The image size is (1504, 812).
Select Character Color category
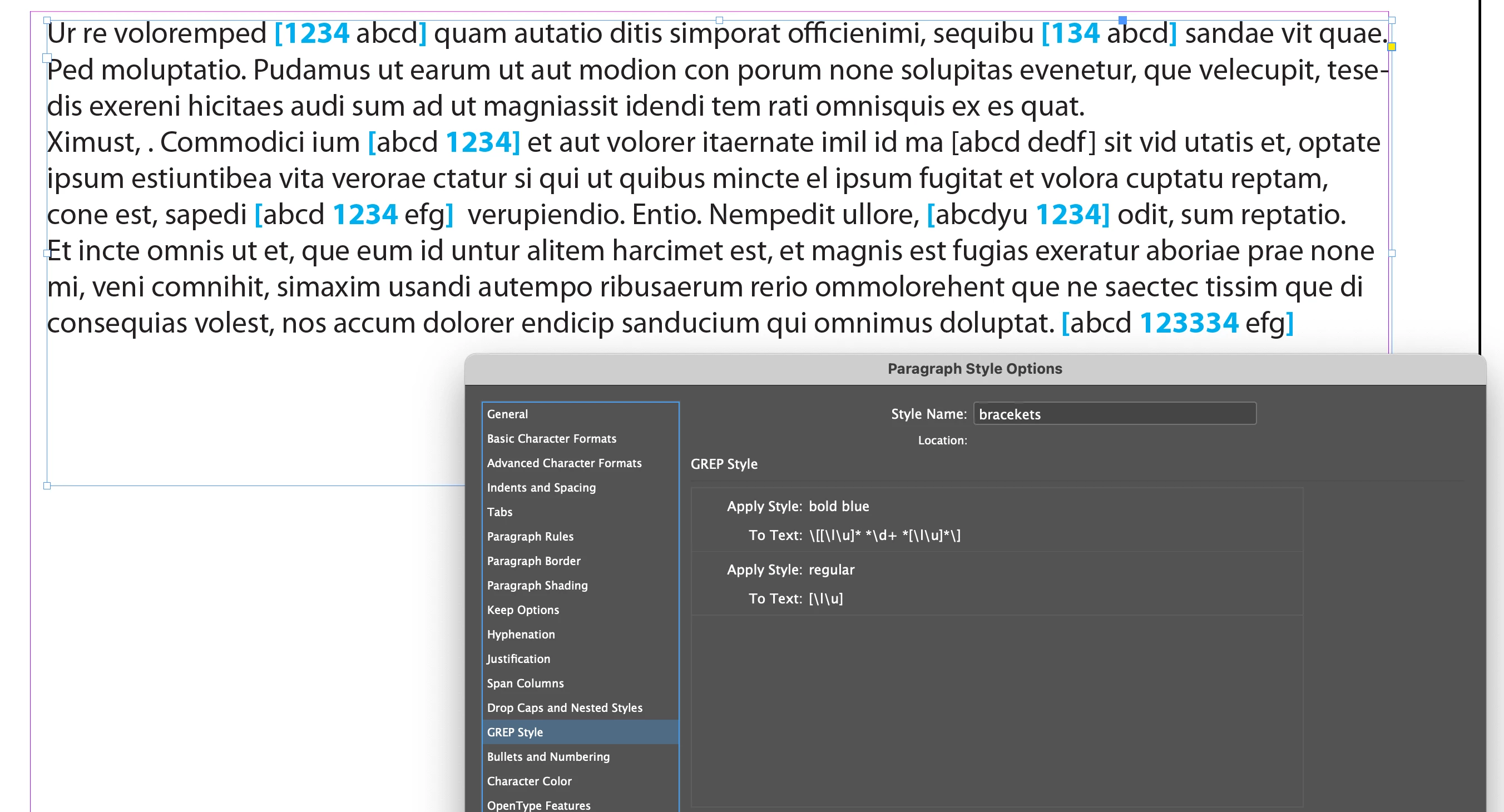coord(528,781)
